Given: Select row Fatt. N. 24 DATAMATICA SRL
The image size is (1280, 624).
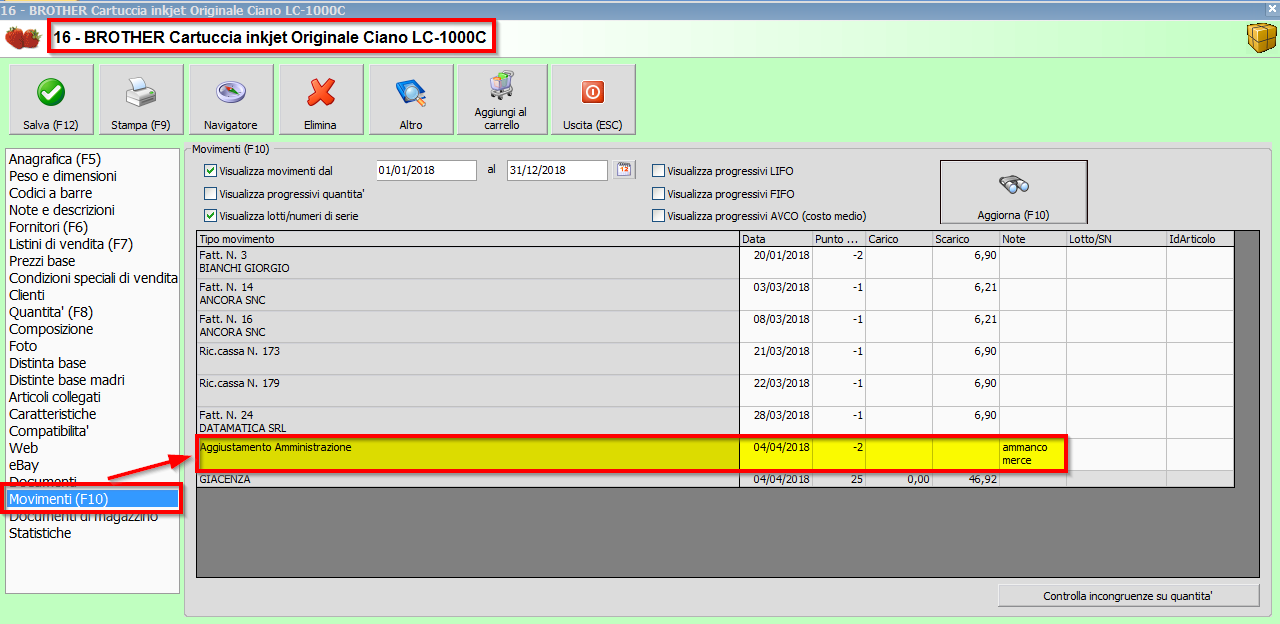Looking at the screenshot, I should [715, 422].
